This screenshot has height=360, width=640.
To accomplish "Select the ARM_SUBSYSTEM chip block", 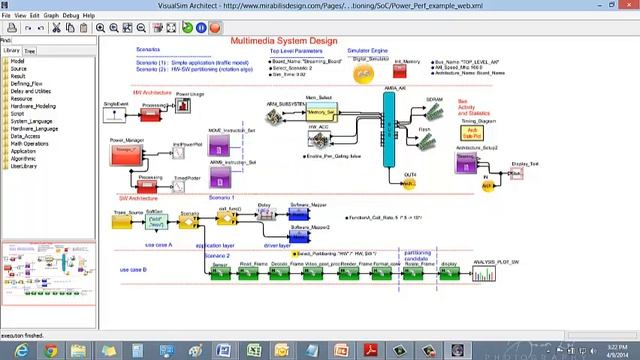I will tap(273, 117).
